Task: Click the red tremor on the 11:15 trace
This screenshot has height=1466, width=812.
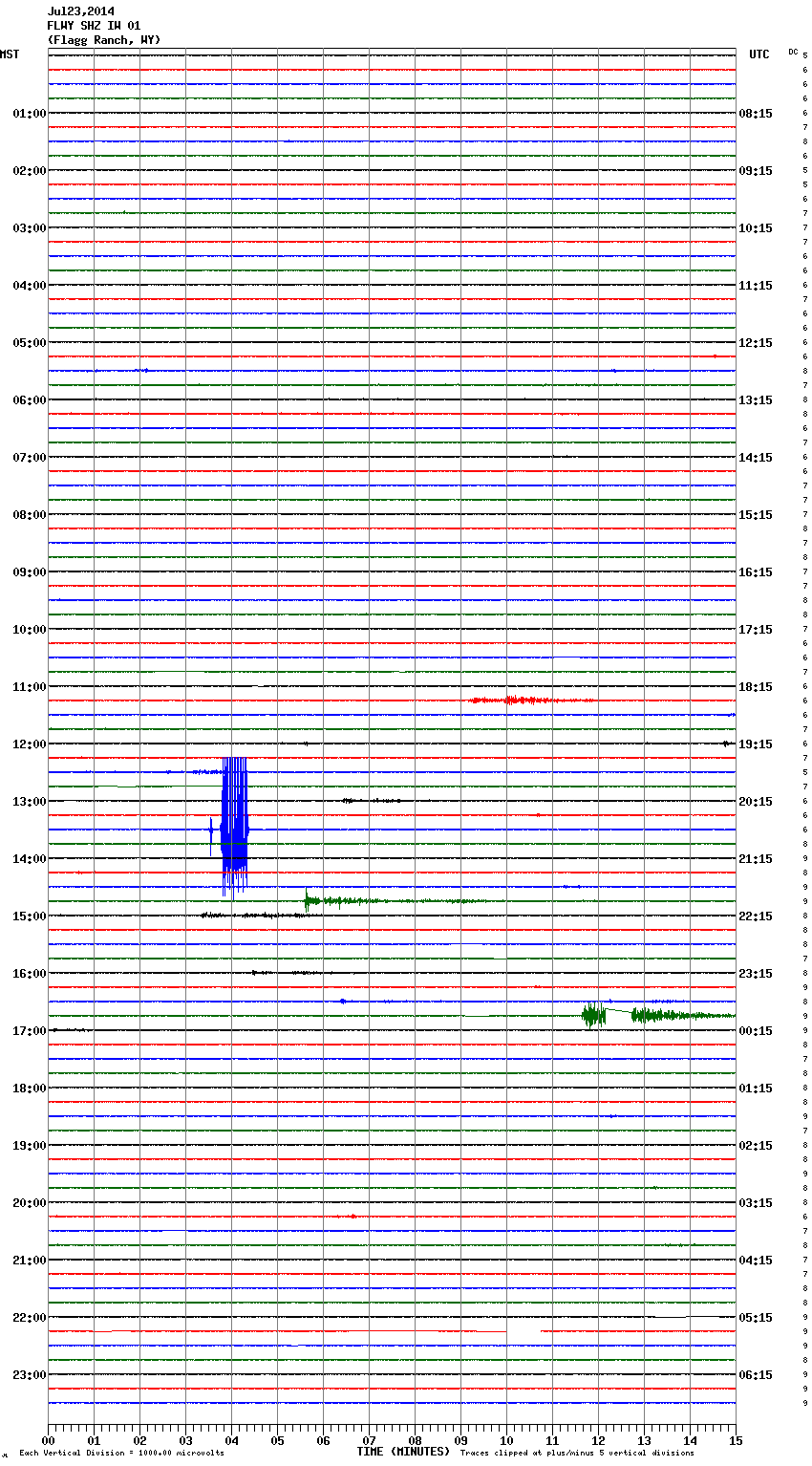Action: tap(530, 701)
